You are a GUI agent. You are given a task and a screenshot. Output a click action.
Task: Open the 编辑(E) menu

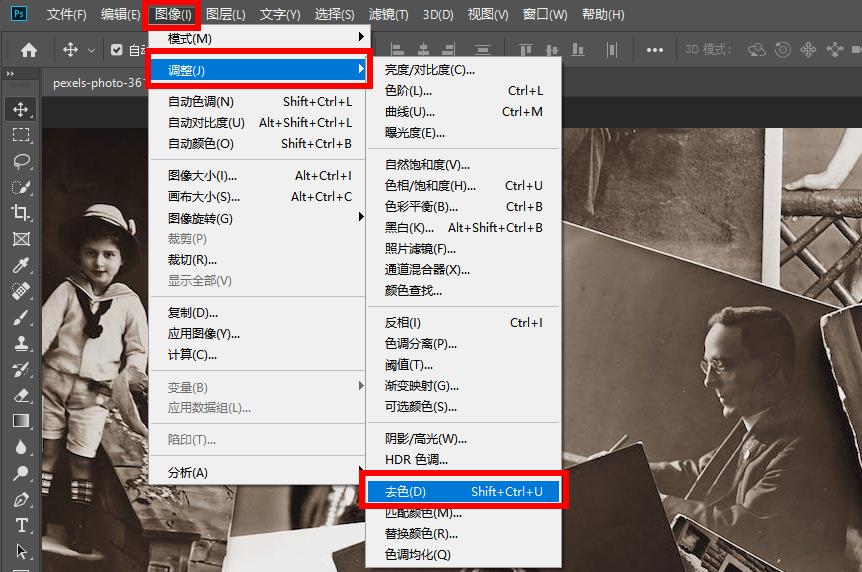click(121, 14)
